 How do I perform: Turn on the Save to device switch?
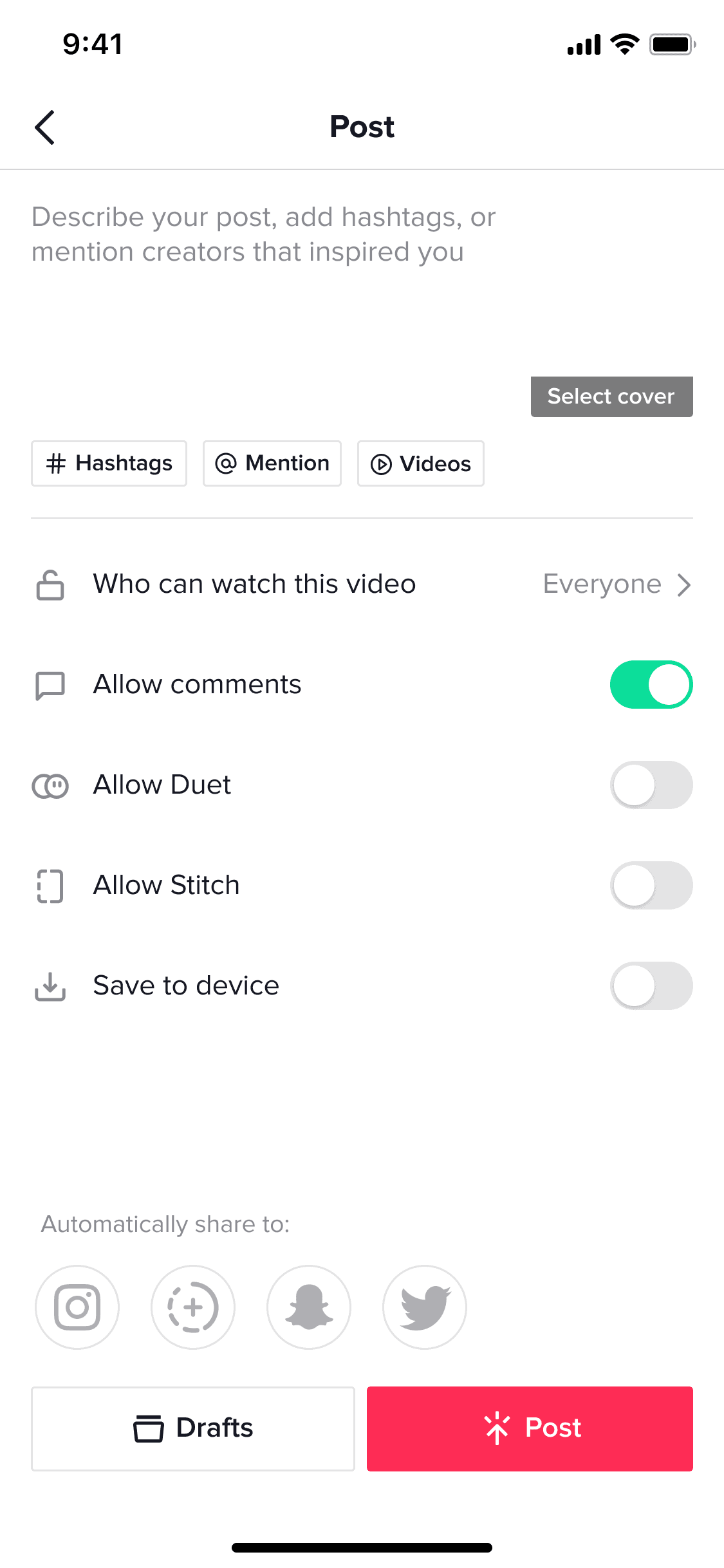pos(651,985)
